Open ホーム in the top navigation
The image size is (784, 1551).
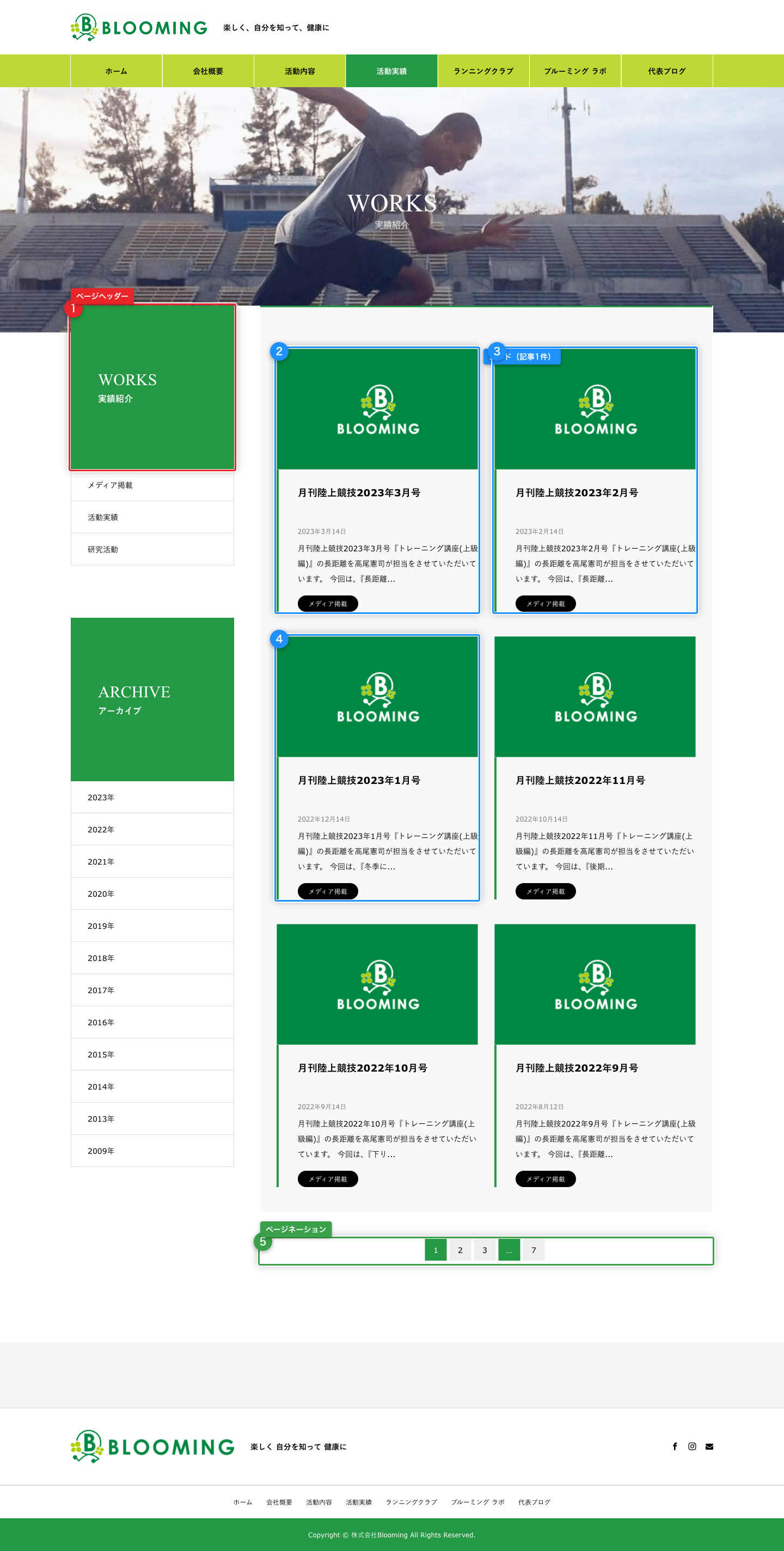point(116,71)
